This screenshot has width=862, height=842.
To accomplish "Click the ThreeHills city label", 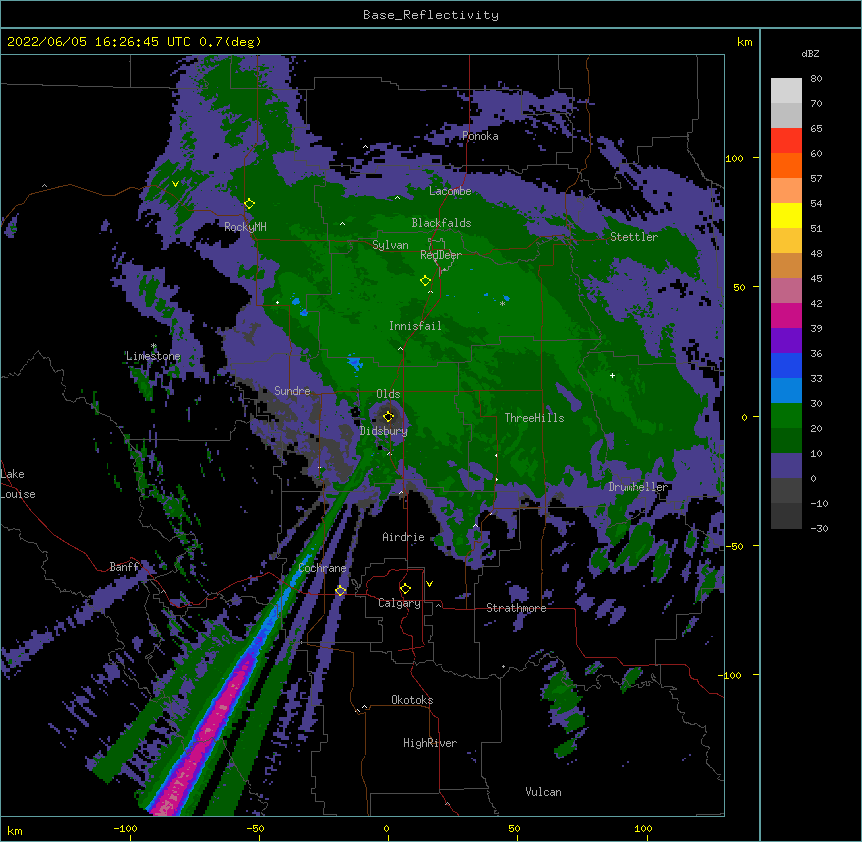I will 534,418.
